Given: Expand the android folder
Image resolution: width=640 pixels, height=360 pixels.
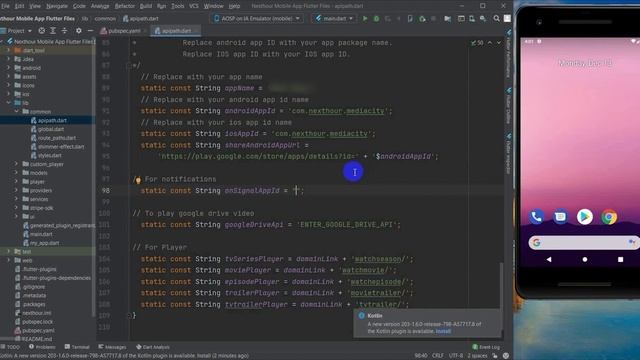Looking at the screenshot, I should tap(9, 68).
